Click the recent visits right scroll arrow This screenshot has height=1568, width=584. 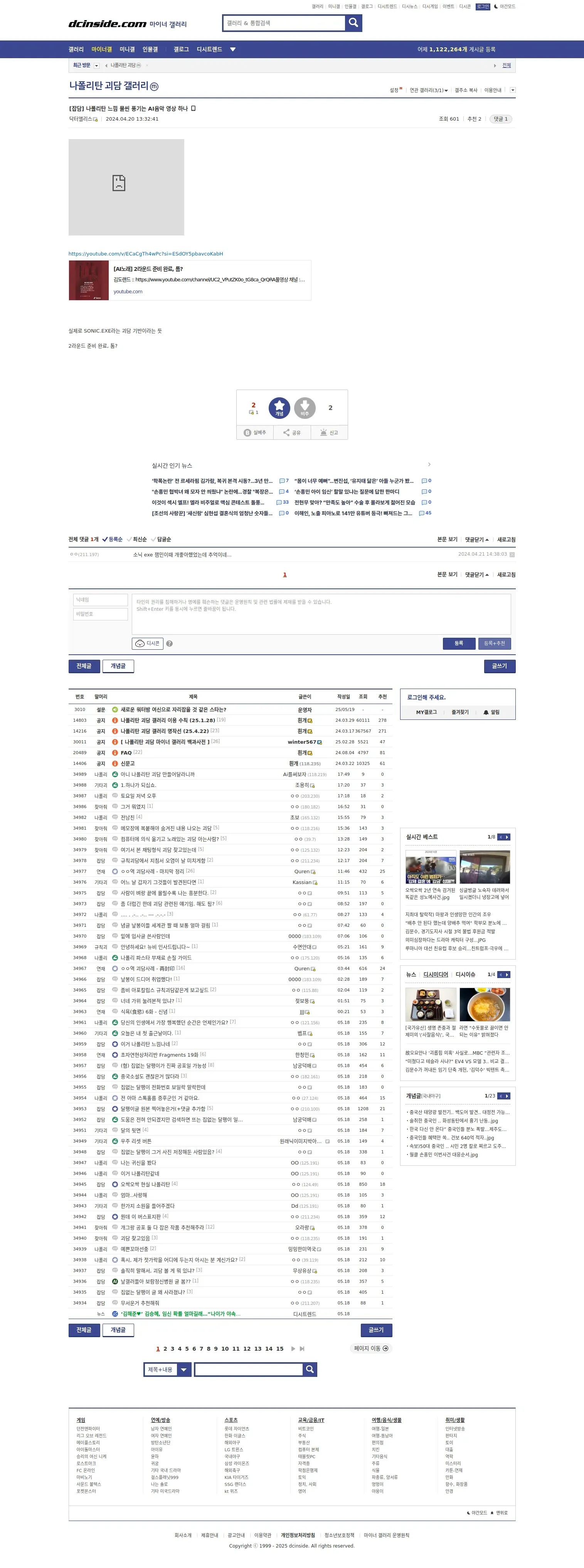click(x=495, y=66)
